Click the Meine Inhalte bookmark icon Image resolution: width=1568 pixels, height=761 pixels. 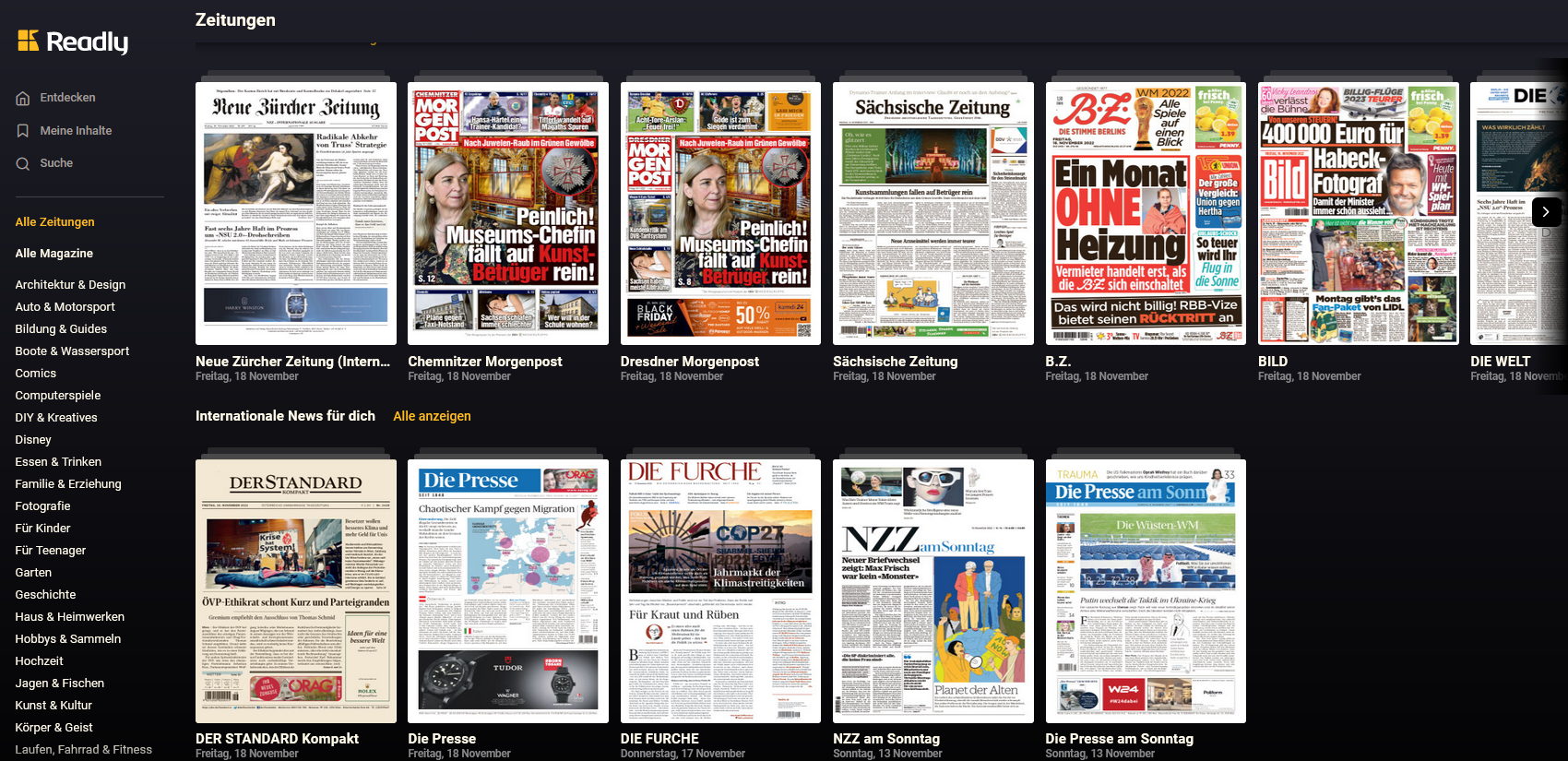click(23, 131)
